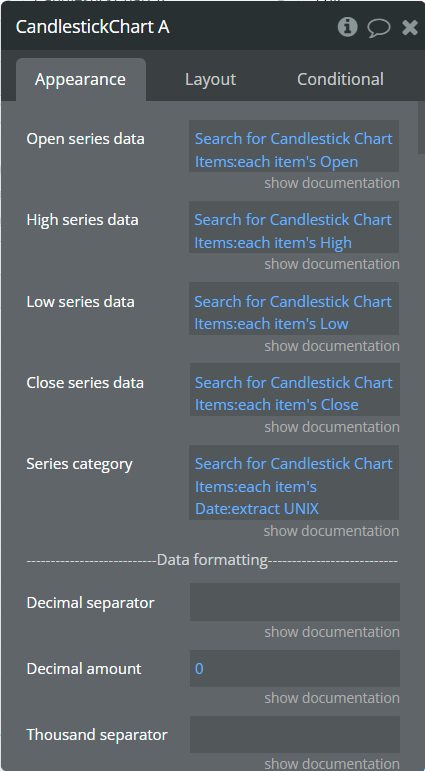Image resolution: width=425 pixels, height=771 pixels.
Task: Edit the Low series data expression
Action: pyautogui.click(x=294, y=309)
